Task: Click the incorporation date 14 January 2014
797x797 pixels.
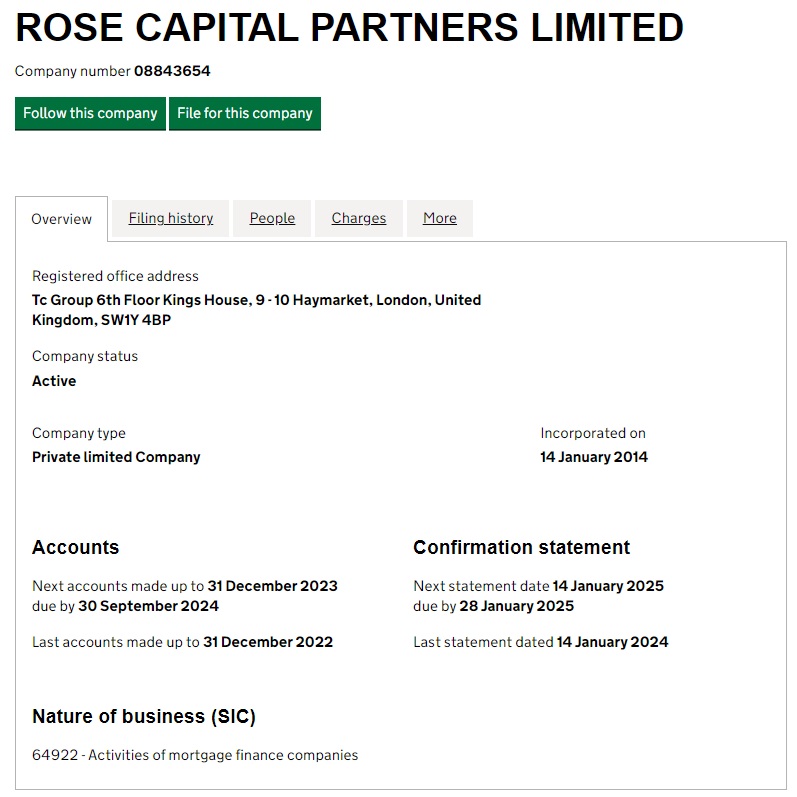Action: (x=594, y=457)
